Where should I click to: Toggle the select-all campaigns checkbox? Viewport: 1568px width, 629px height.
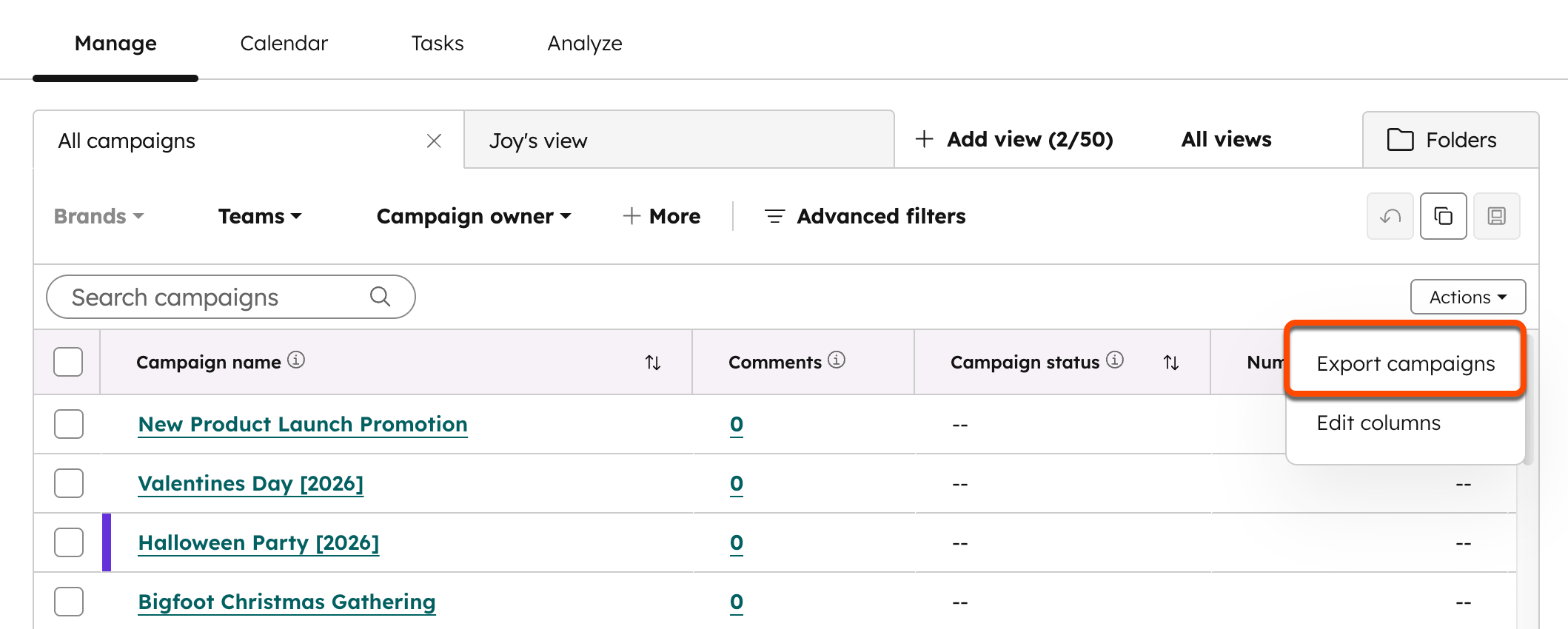pyautogui.click(x=68, y=362)
